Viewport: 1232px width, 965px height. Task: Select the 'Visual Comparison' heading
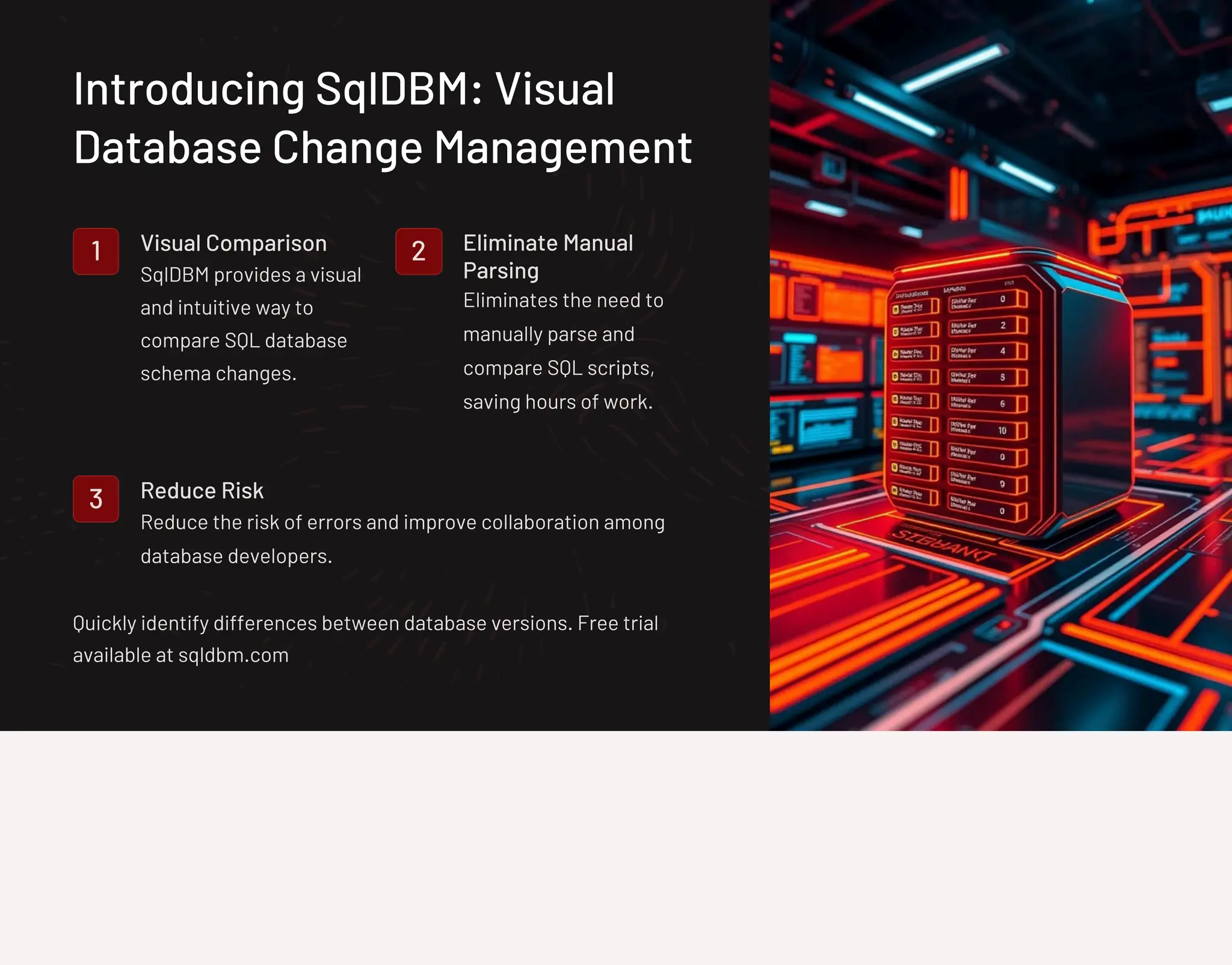(x=233, y=244)
